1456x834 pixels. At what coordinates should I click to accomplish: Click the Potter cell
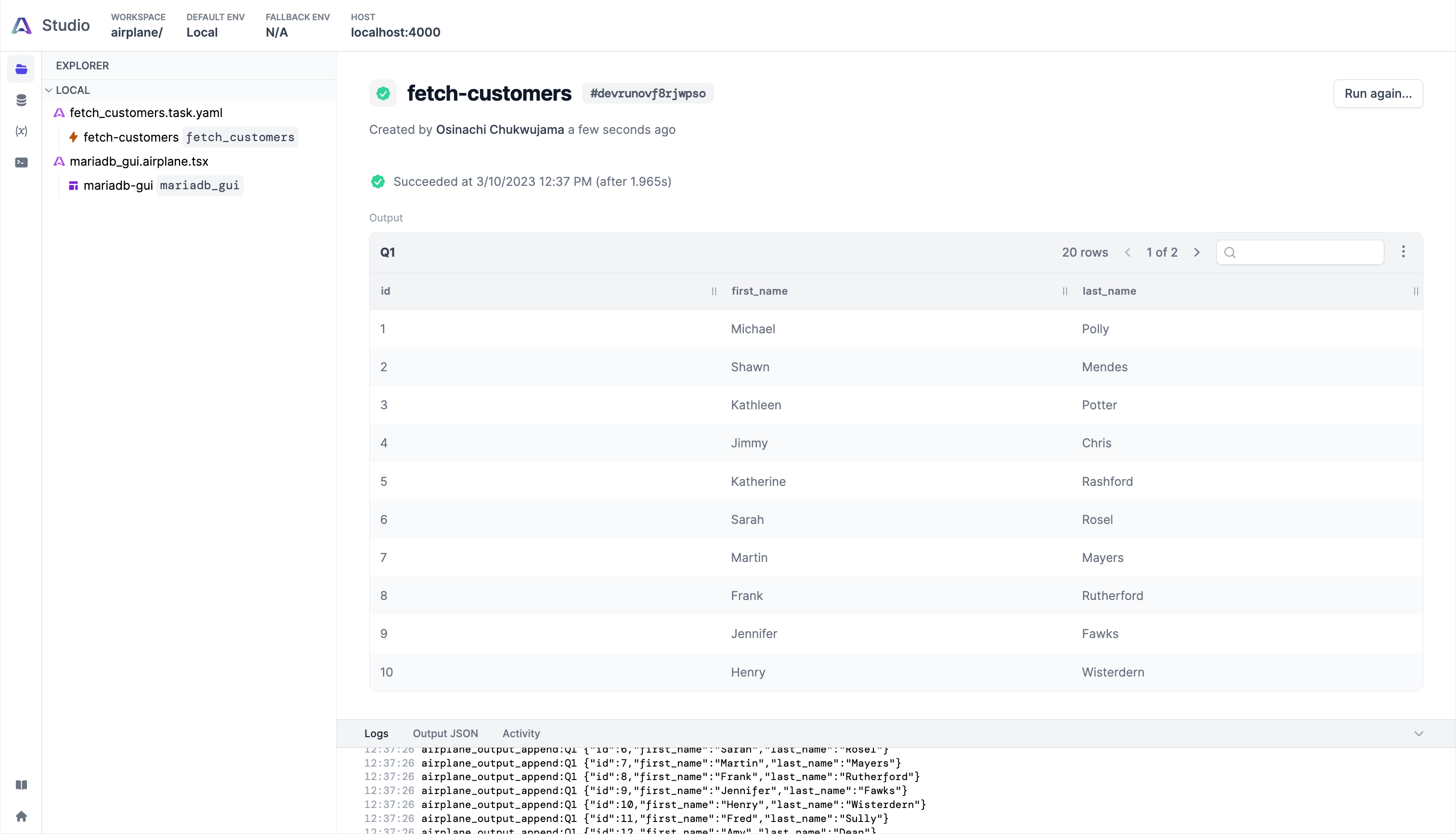coord(1099,405)
